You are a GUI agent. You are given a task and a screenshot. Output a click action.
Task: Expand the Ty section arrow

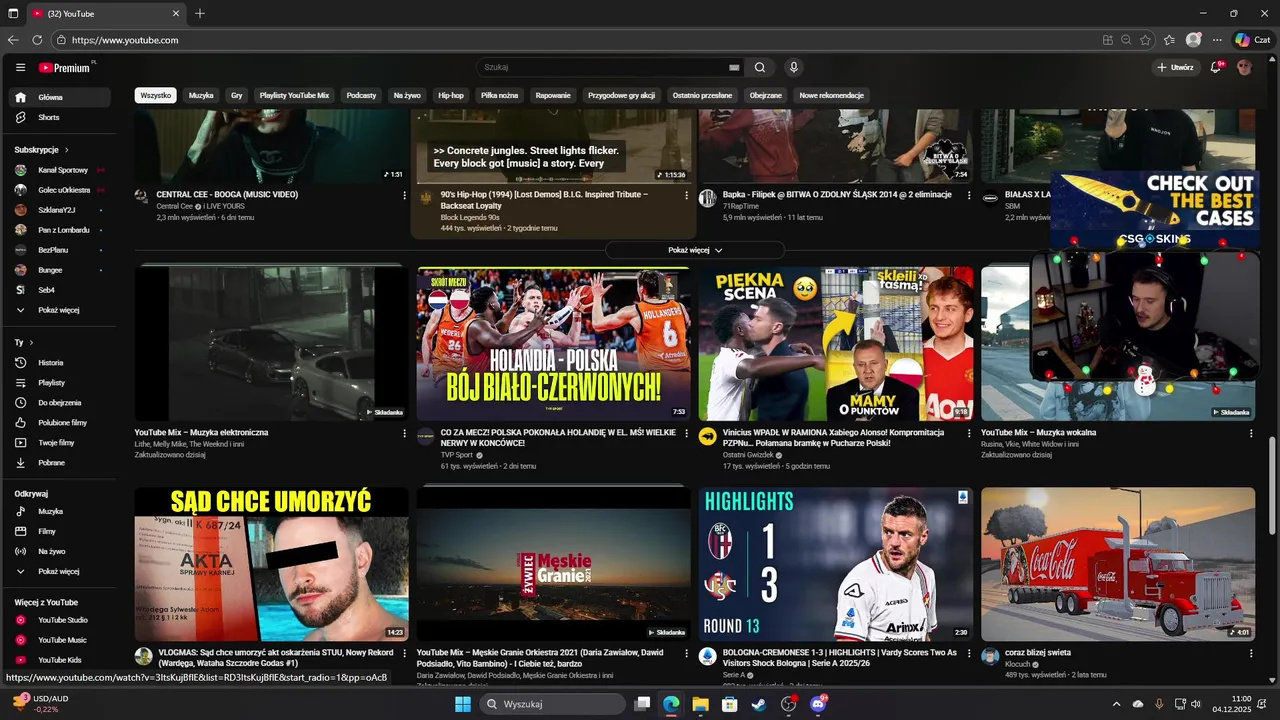(x=31, y=342)
